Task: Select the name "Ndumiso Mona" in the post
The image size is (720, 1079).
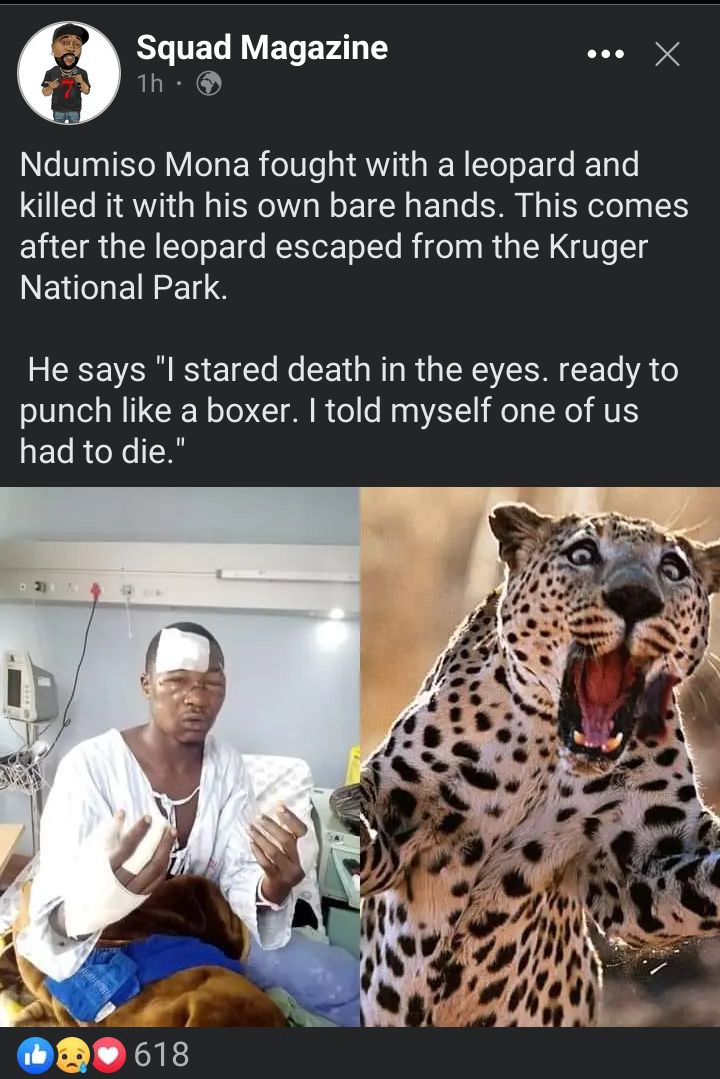Action: pos(134,165)
